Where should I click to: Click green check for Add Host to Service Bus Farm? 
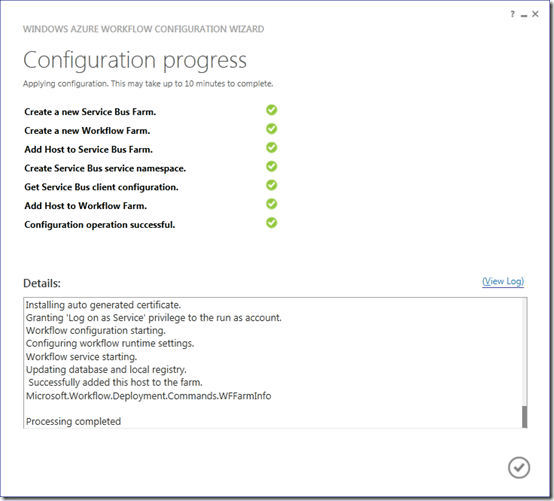coord(271,148)
